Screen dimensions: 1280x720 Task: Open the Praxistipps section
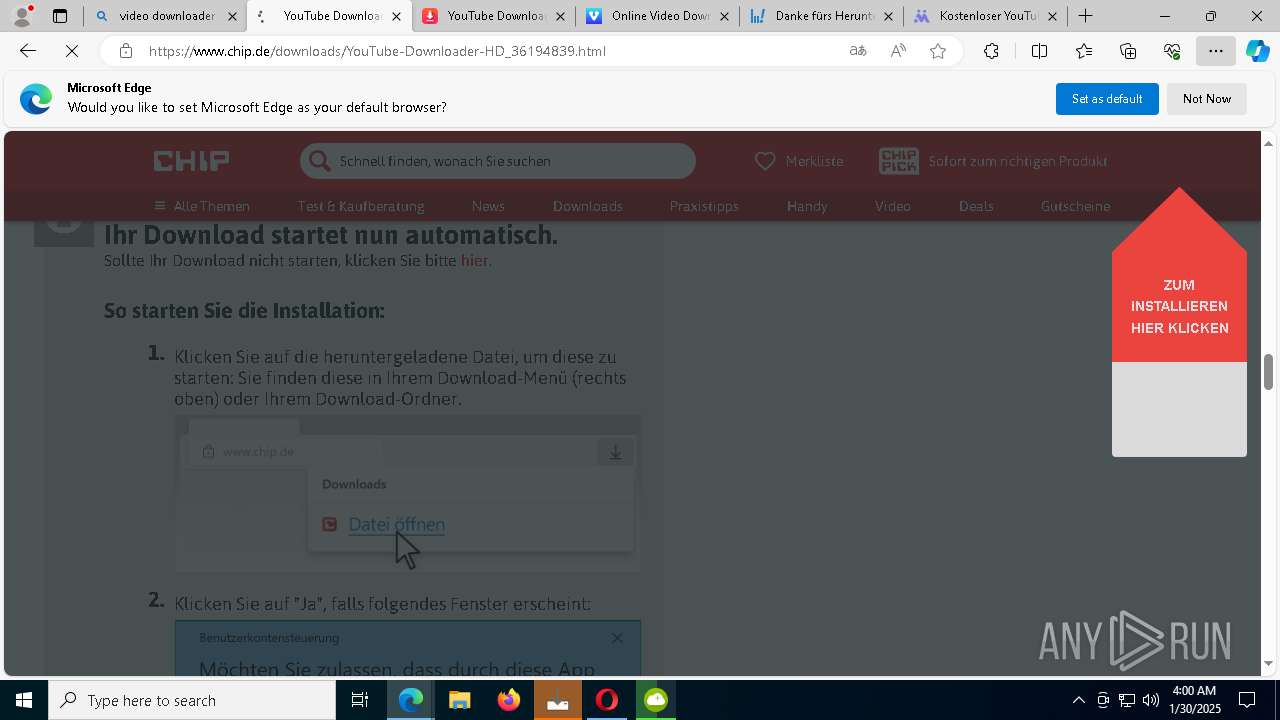704,206
